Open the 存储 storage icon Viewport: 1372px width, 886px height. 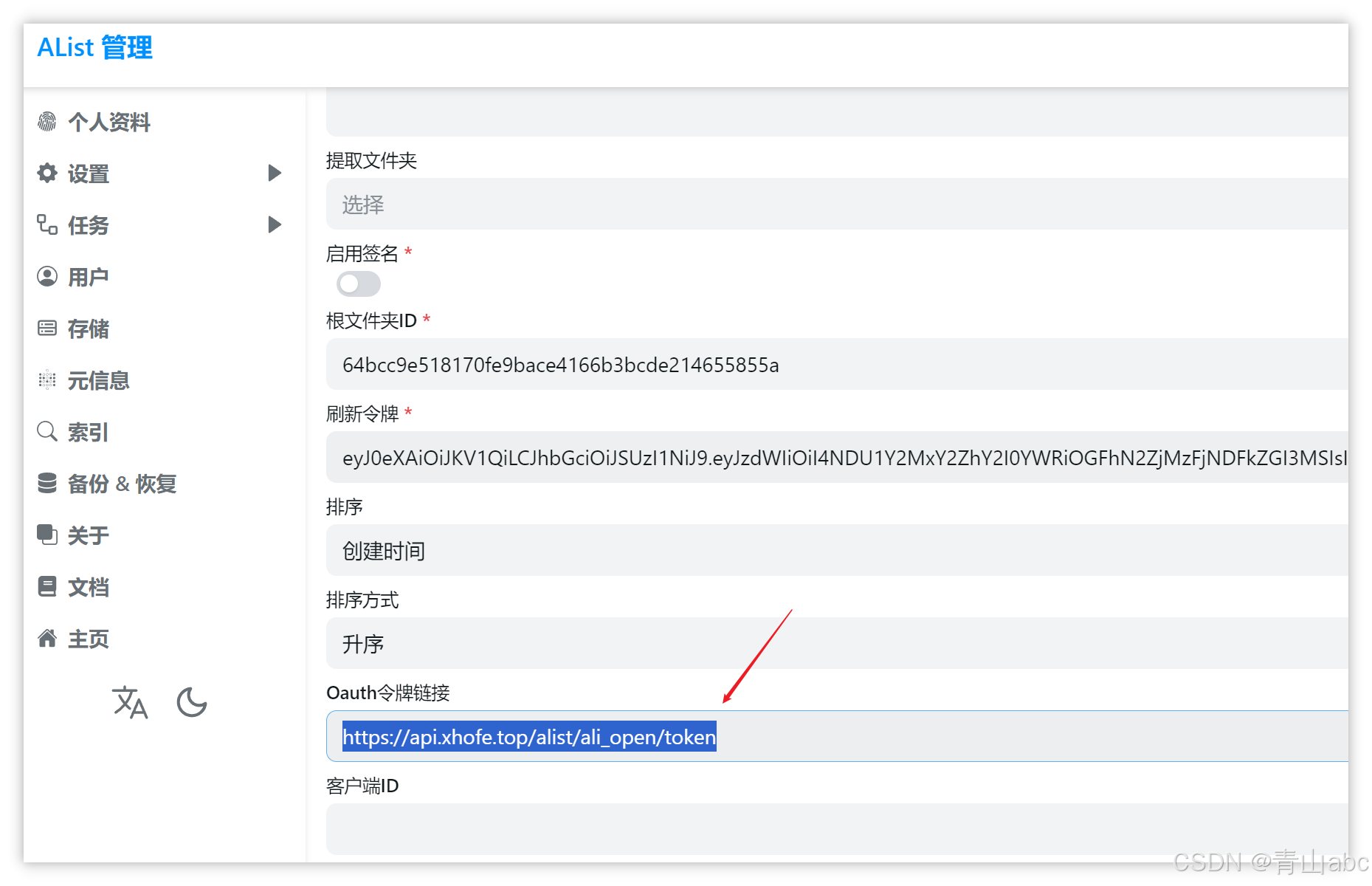(47, 329)
